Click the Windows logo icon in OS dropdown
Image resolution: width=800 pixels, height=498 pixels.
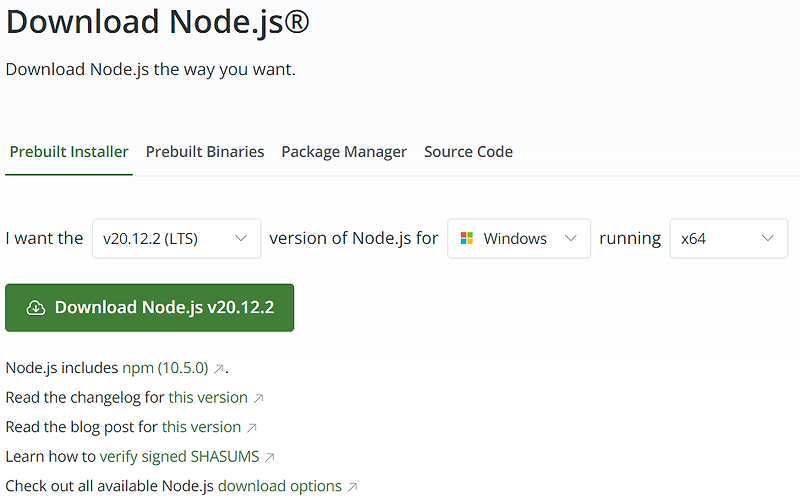point(467,238)
